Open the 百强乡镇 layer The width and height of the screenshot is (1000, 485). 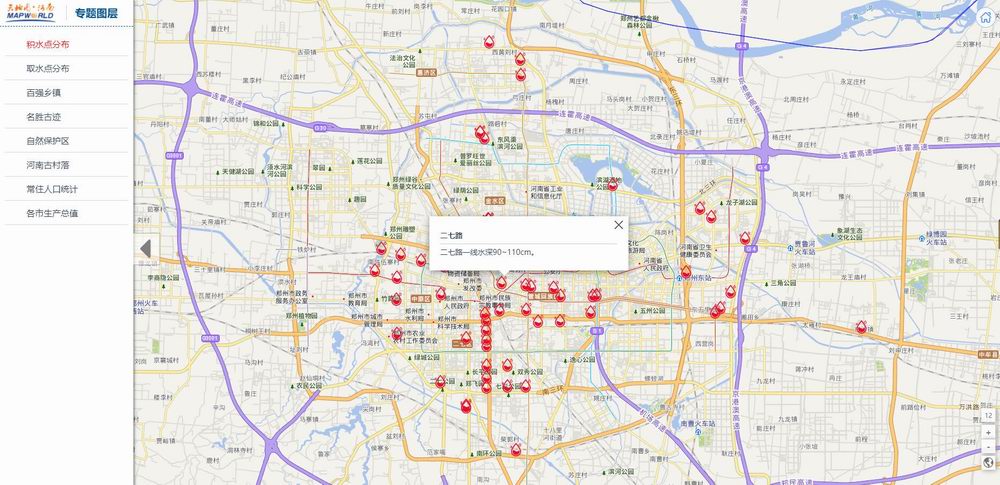pos(43,92)
